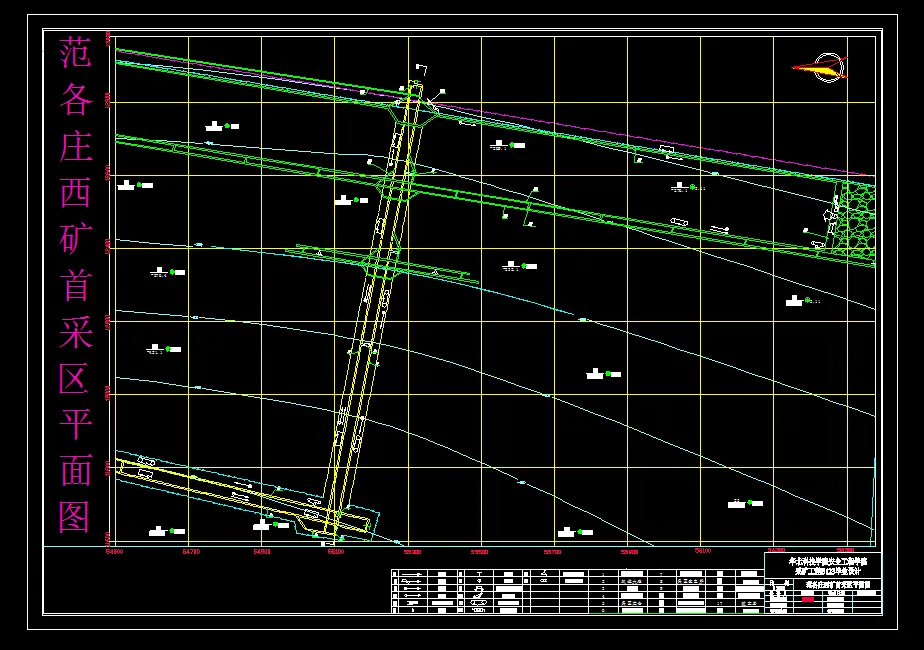
Task: Select the title character 矿
Action: click(75, 238)
